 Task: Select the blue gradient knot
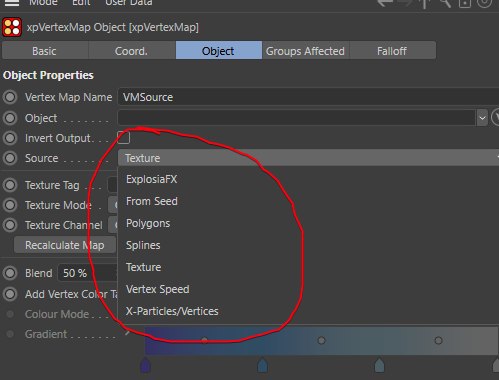[263, 365]
